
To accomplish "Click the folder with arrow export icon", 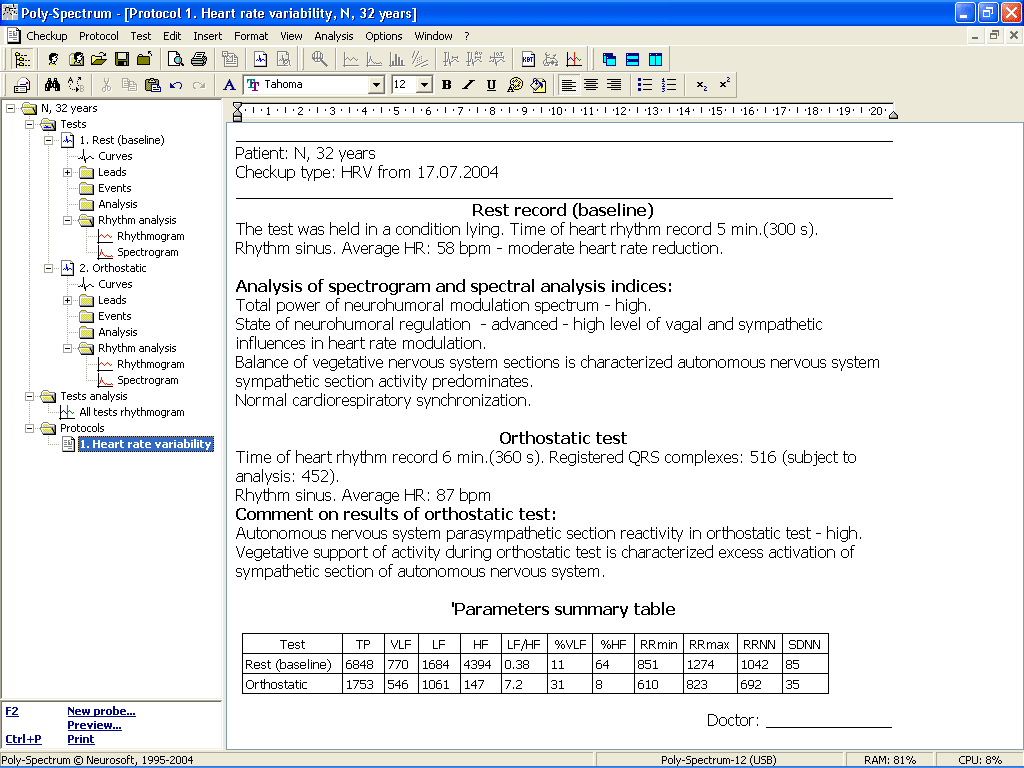I will pos(144,59).
